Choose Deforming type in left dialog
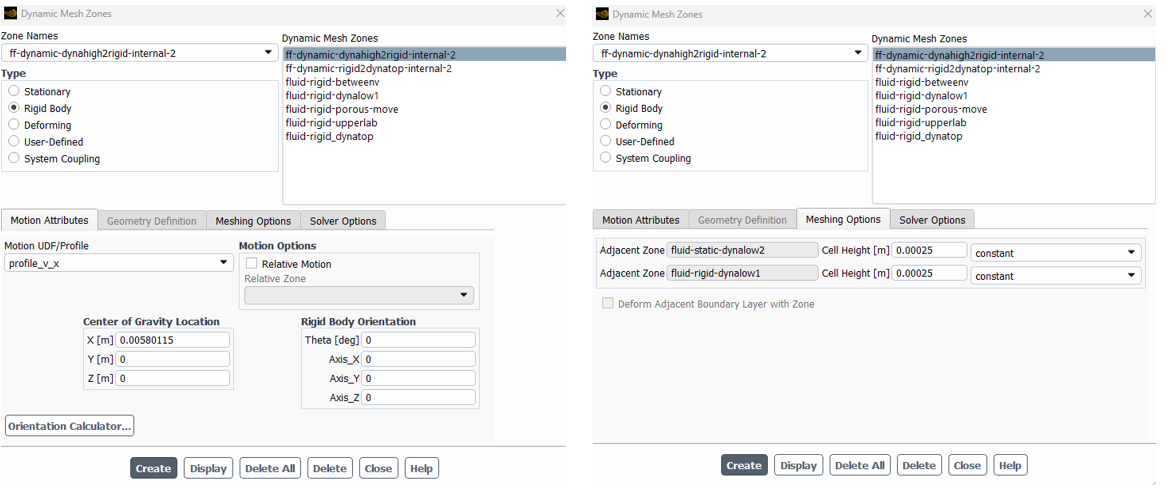 point(14,125)
